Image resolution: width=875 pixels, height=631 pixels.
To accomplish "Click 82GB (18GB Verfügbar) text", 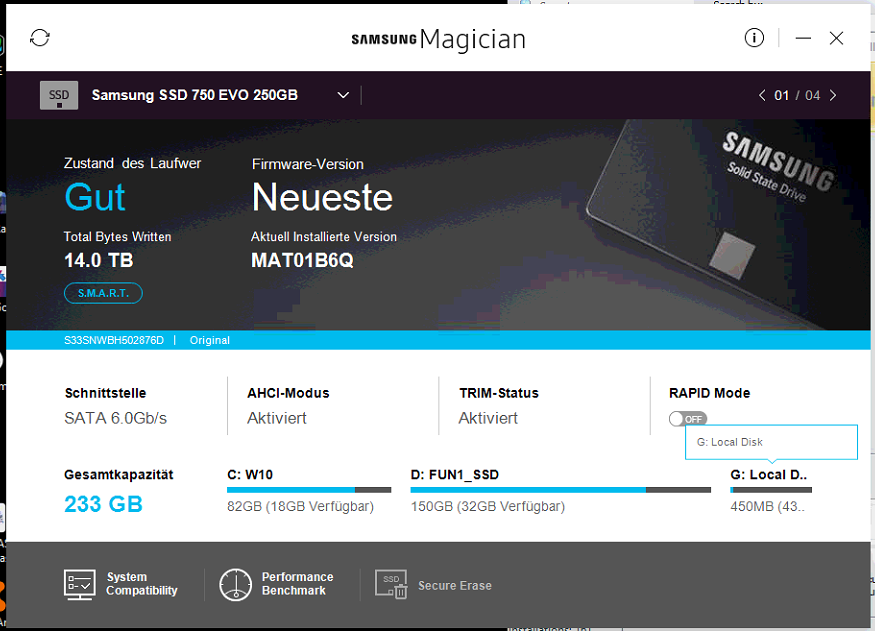I will (x=300, y=507).
